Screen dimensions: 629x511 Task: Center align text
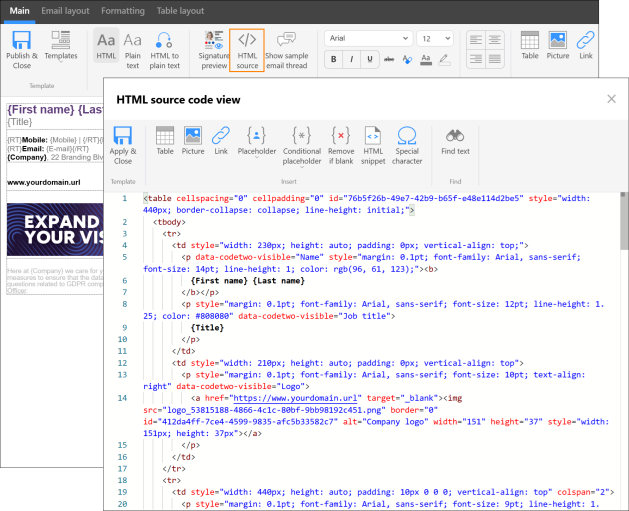[x=495, y=40]
